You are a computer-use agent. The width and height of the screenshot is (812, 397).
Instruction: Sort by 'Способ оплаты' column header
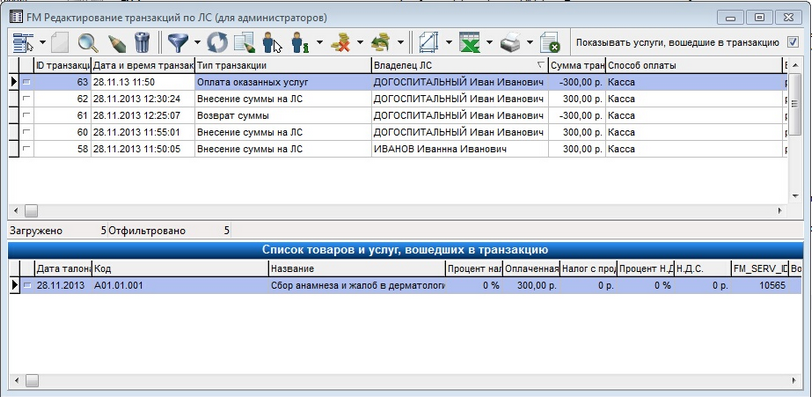pos(693,65)
